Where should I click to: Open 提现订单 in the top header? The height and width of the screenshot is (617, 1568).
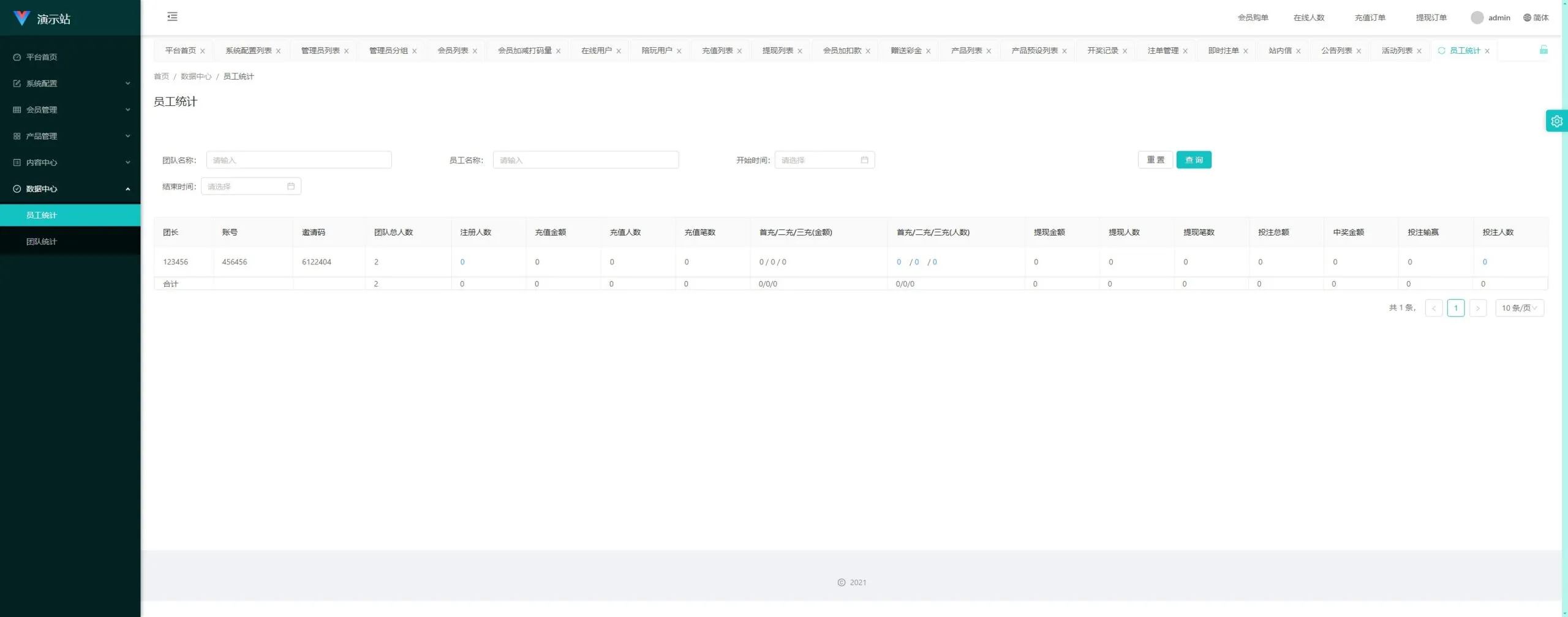[1431, 18]
